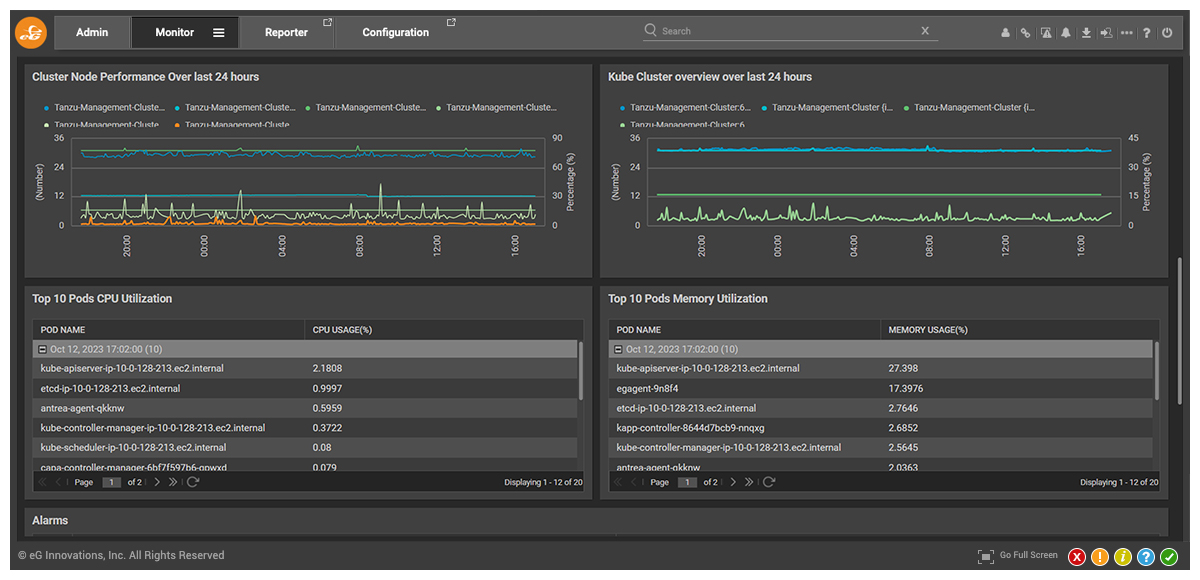Toggle first blue legend in Cluster Node chart
The width and height of the screenshot is (1200, 580).
tap(105, 107)
